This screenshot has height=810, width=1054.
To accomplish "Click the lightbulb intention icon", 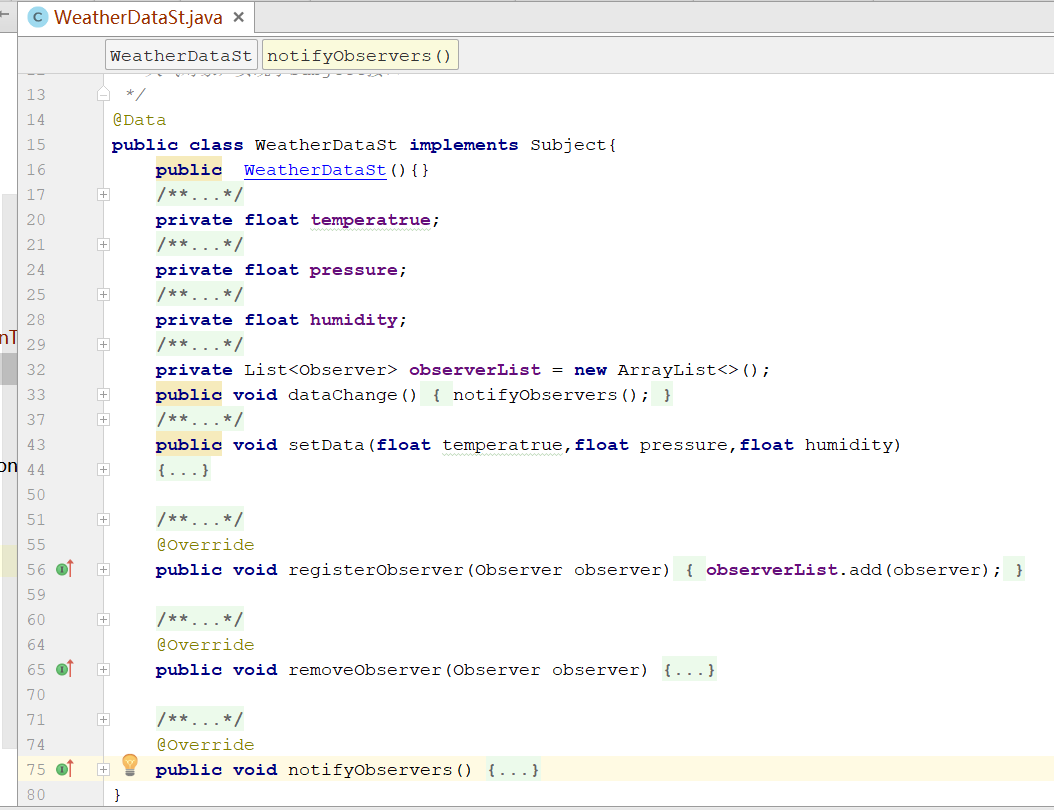I will [x=130, y=766].
